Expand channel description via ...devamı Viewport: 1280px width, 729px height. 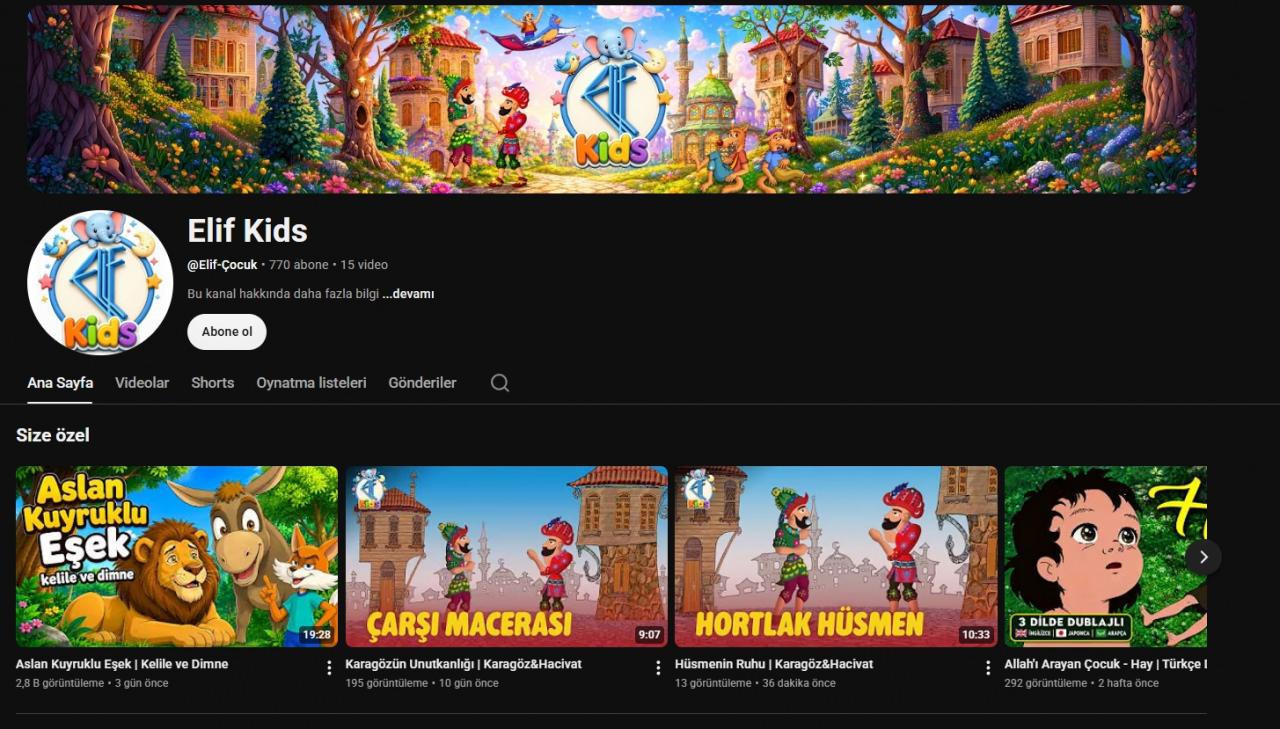coord(408,294)
